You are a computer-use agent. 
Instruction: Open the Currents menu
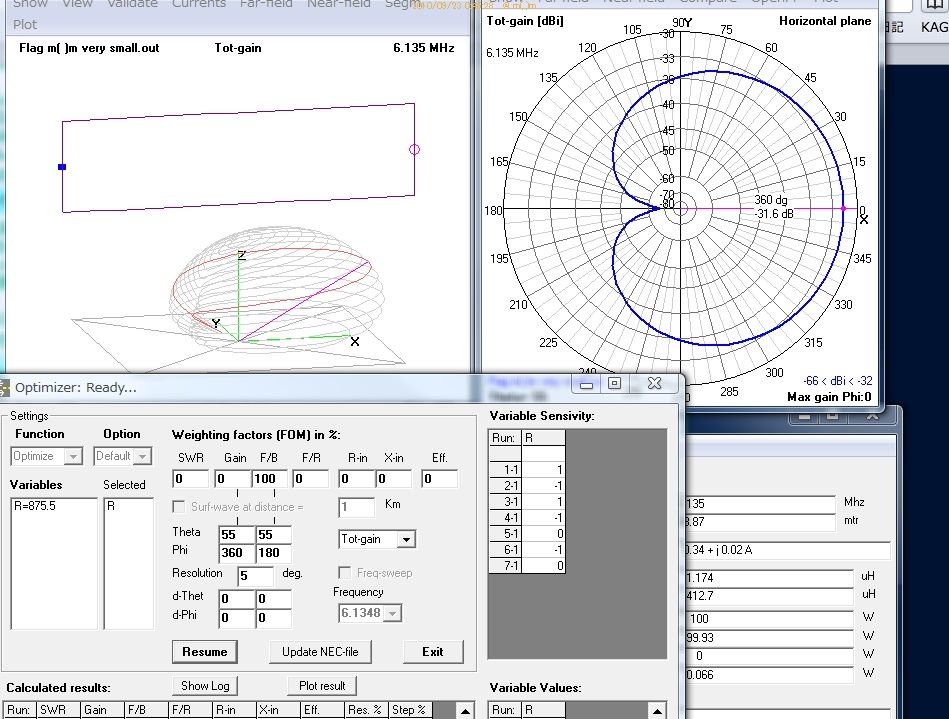click(x=199, y=4)
